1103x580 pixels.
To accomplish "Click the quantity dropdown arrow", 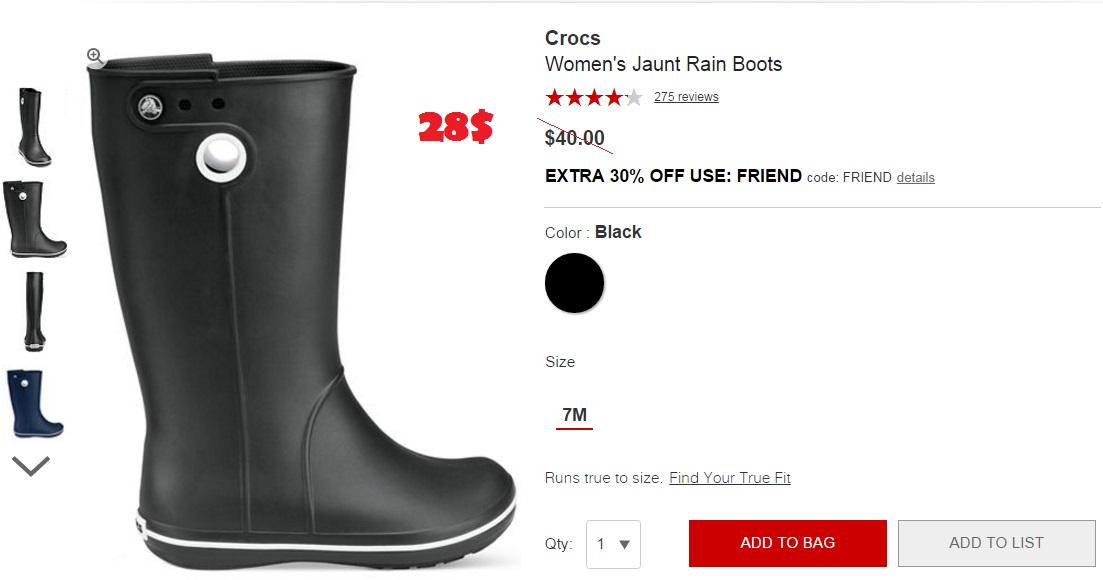I will pos(624,544).
